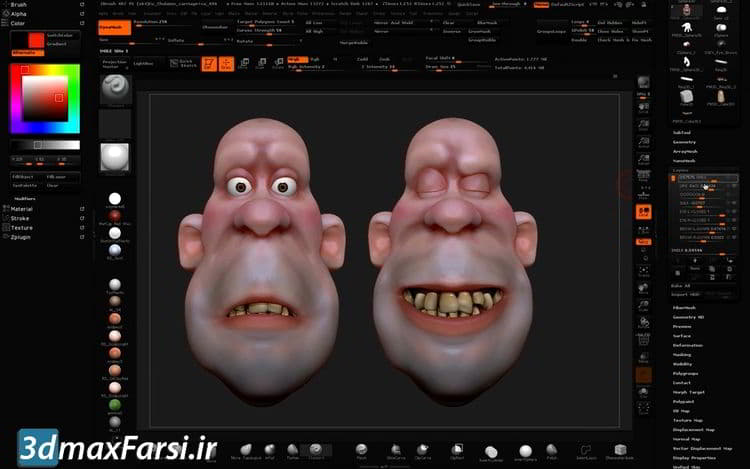Click the FillLayer button
This screenshot has width=750, height=469.
56,177
